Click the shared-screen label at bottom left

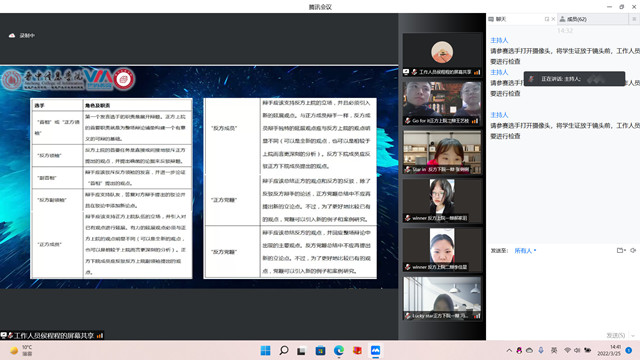coord(52,336)
